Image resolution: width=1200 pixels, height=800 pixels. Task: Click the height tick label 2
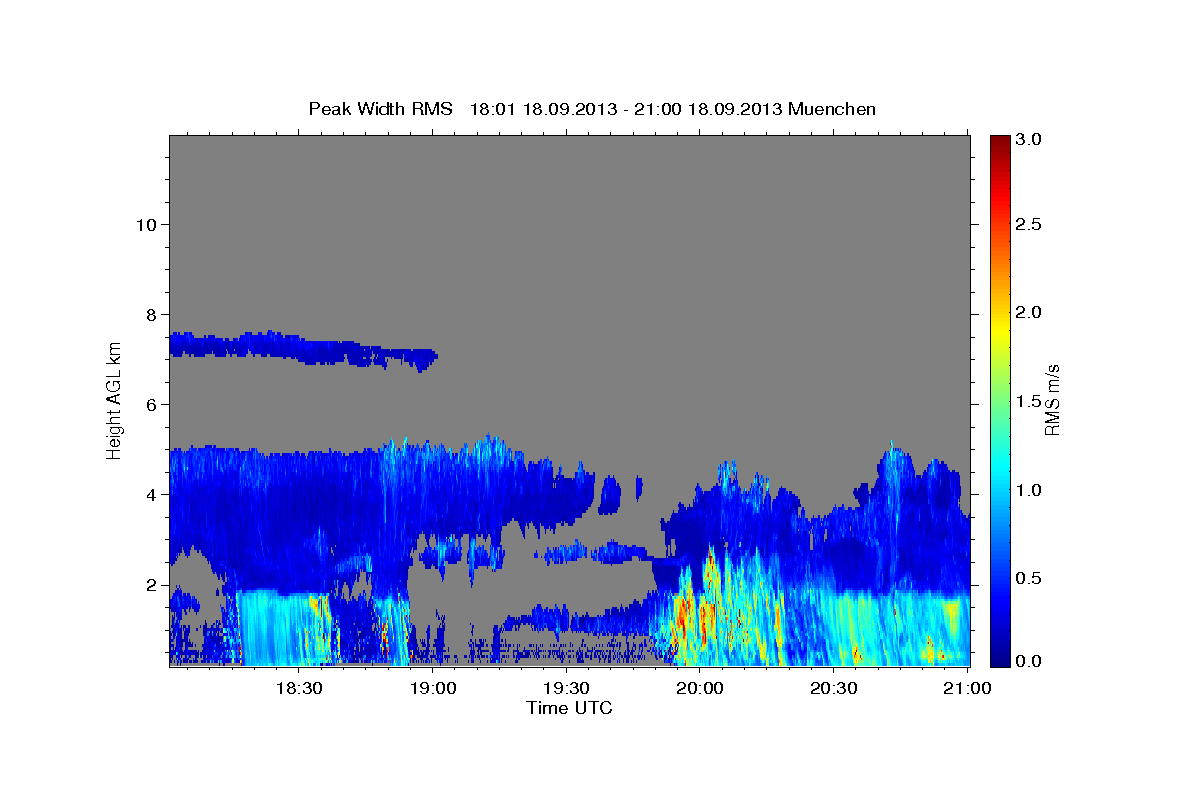[x=150, y=584]
